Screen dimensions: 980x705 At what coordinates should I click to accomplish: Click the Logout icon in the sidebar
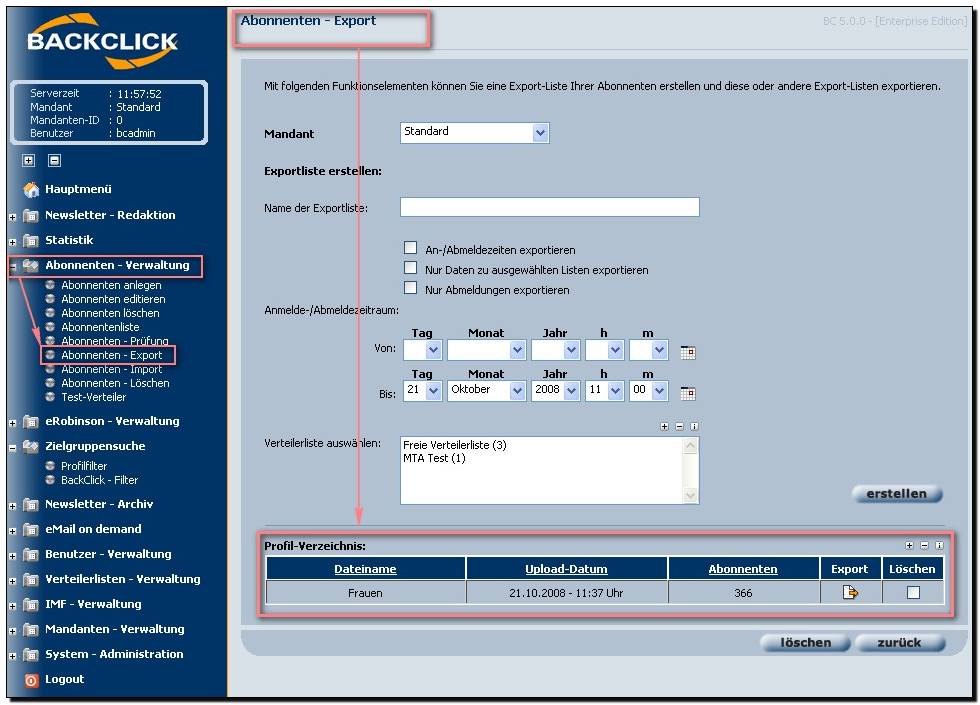[31, 680]
